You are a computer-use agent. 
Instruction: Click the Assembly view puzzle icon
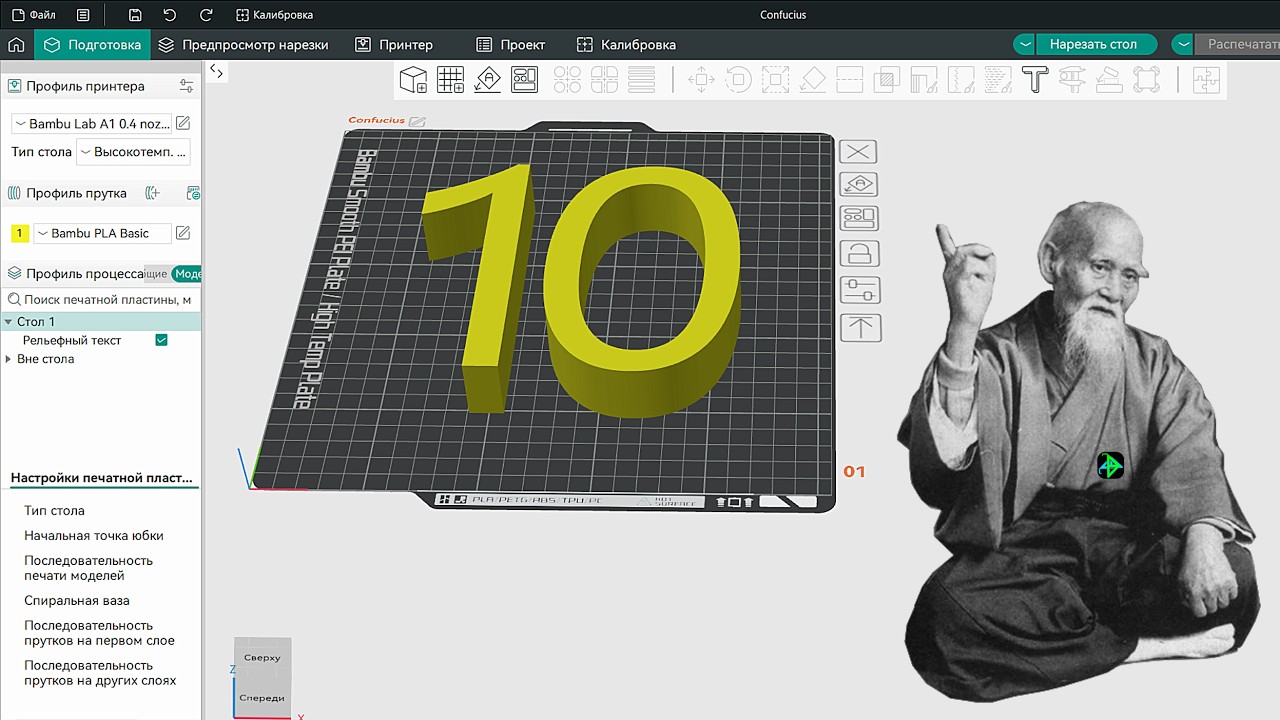pos(1206,80)
